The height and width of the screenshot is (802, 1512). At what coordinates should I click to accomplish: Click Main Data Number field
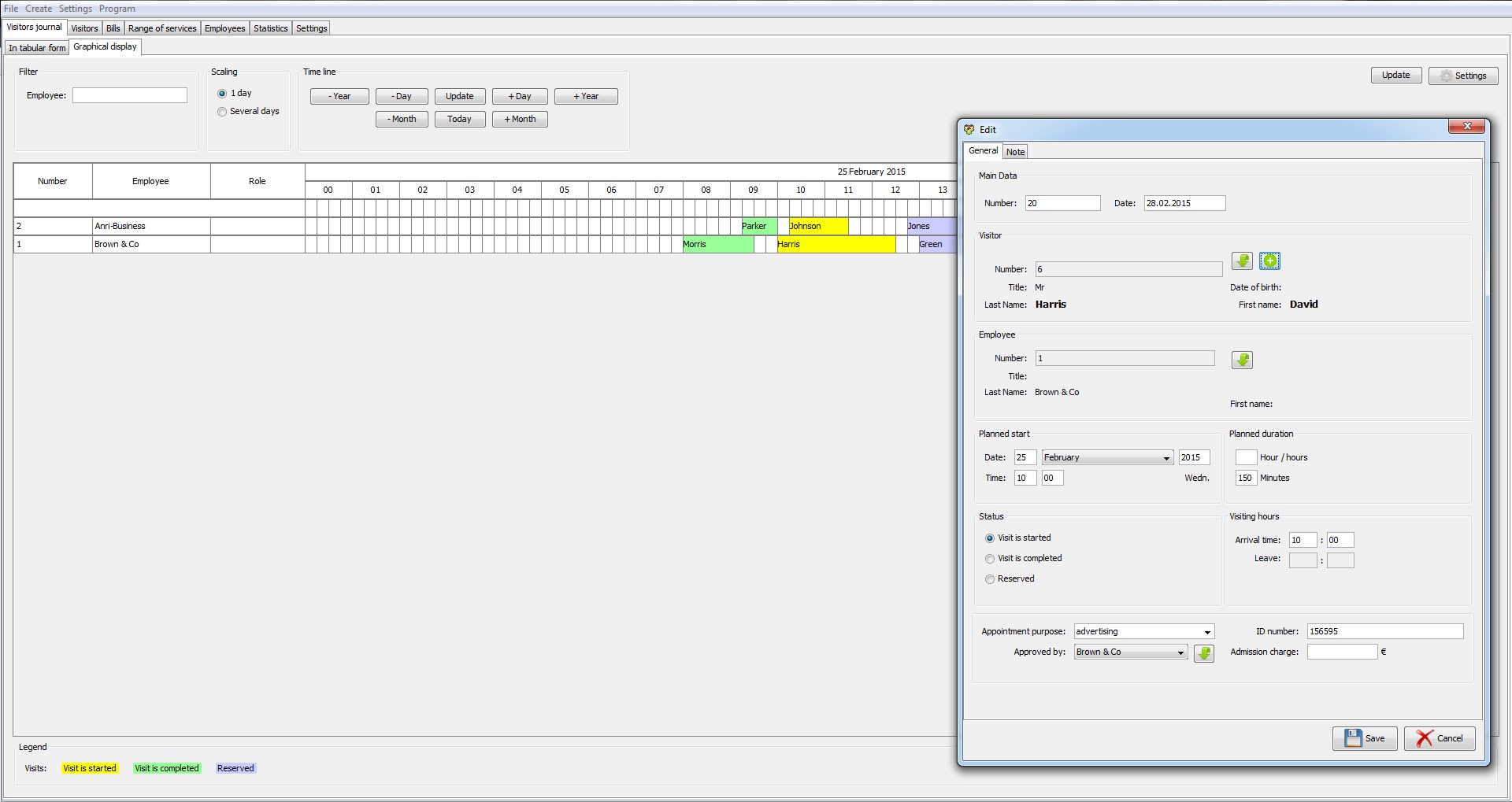click(1062, 203)
